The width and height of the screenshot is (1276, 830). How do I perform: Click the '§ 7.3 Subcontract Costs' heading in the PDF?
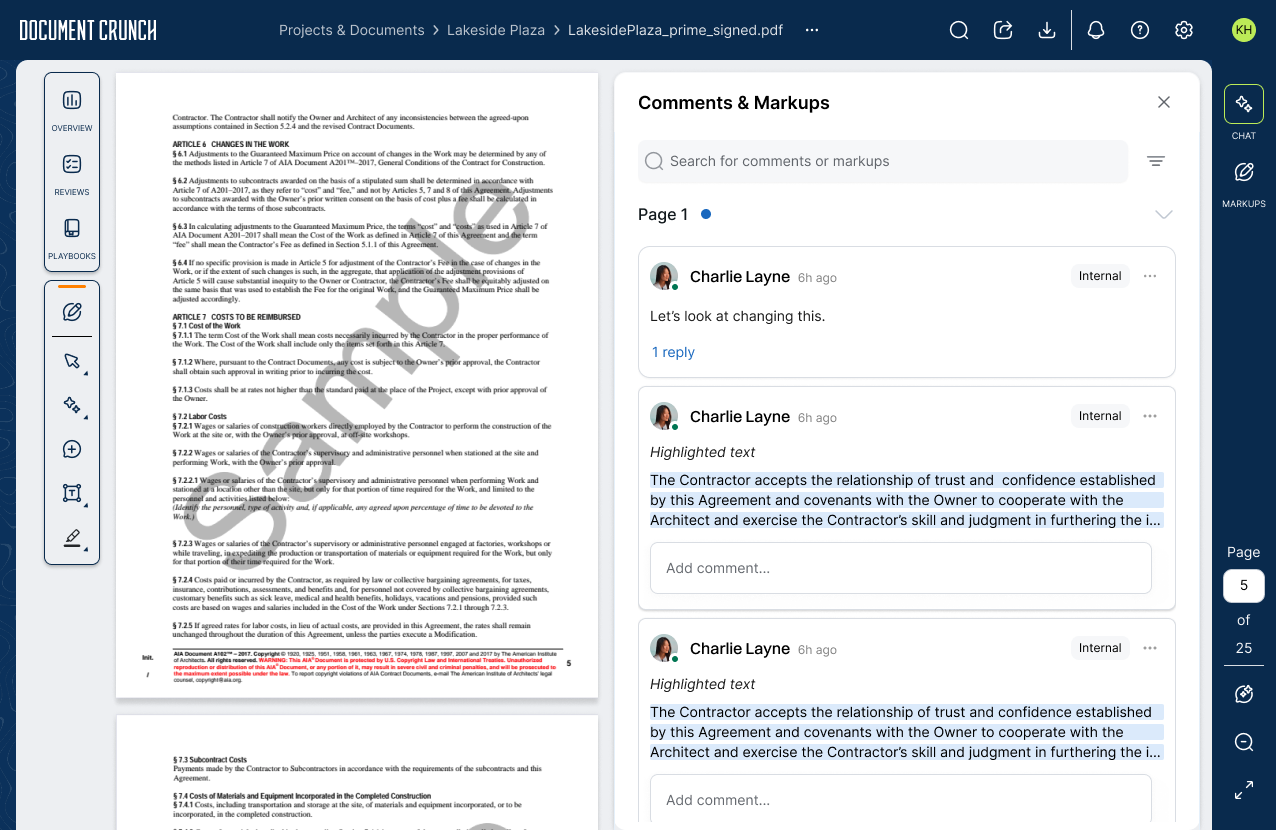(209, 760)
